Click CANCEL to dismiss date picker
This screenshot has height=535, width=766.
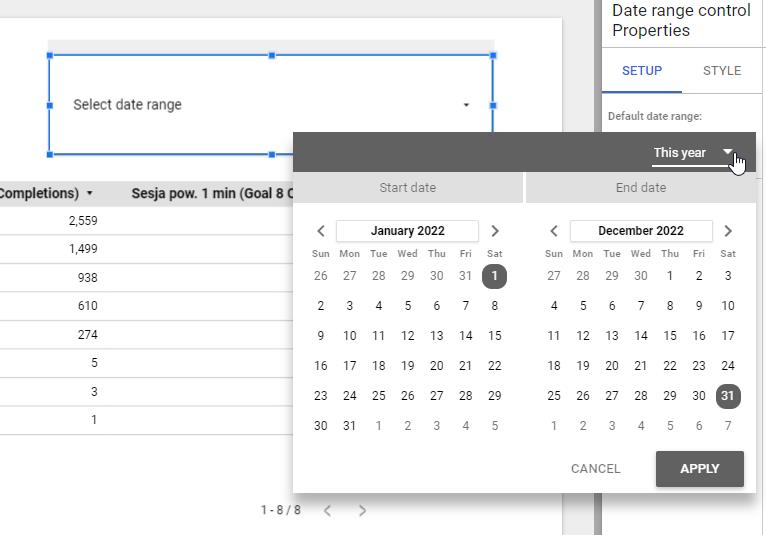coord(595,468)
